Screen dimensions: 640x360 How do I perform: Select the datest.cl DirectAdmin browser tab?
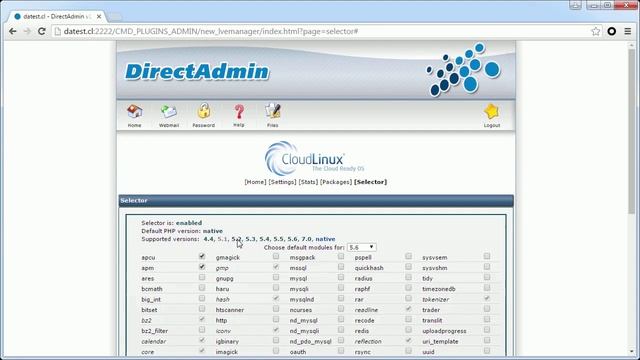pyautogui.click(x=57, y=17)
